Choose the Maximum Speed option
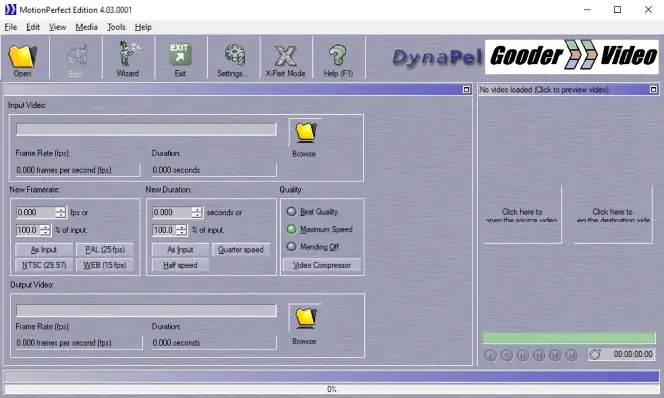 291,229
